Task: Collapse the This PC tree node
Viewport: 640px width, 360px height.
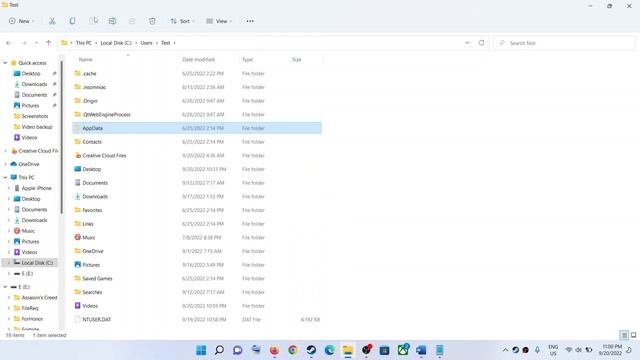Action: (x=5, y=178)
